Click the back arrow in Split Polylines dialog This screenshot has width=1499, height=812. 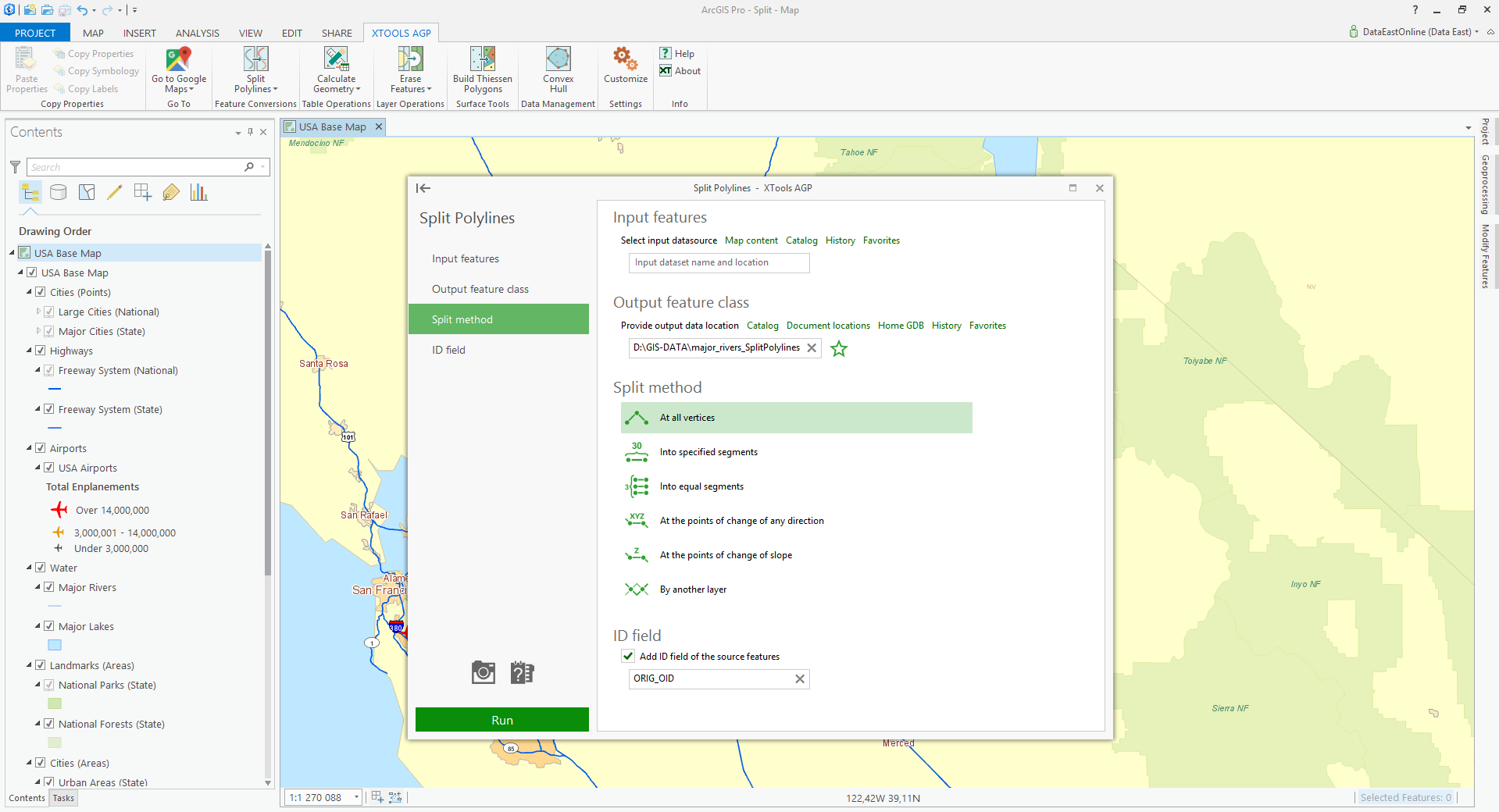(423, 188)
